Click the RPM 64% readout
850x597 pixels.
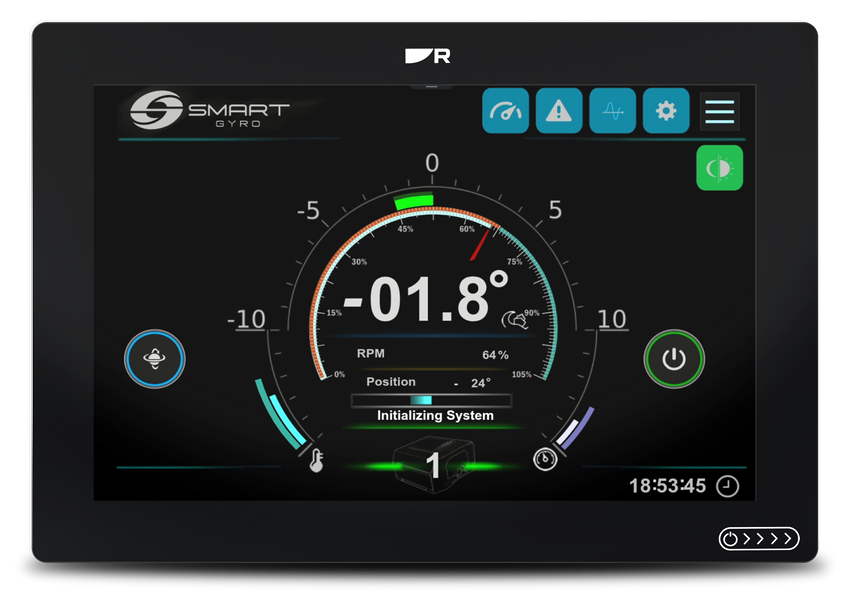(433, 354)
